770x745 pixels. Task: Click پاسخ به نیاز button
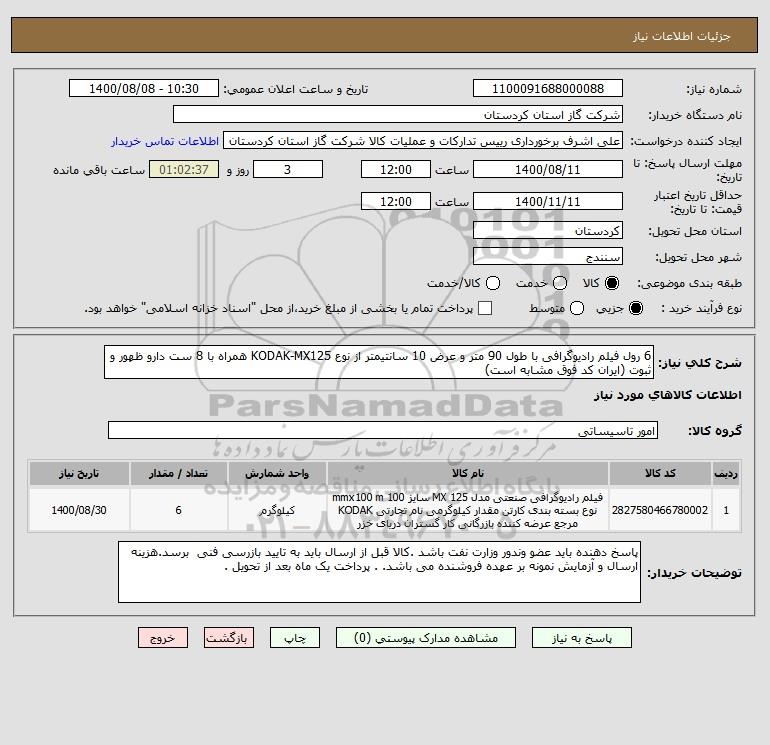(581, 638)
